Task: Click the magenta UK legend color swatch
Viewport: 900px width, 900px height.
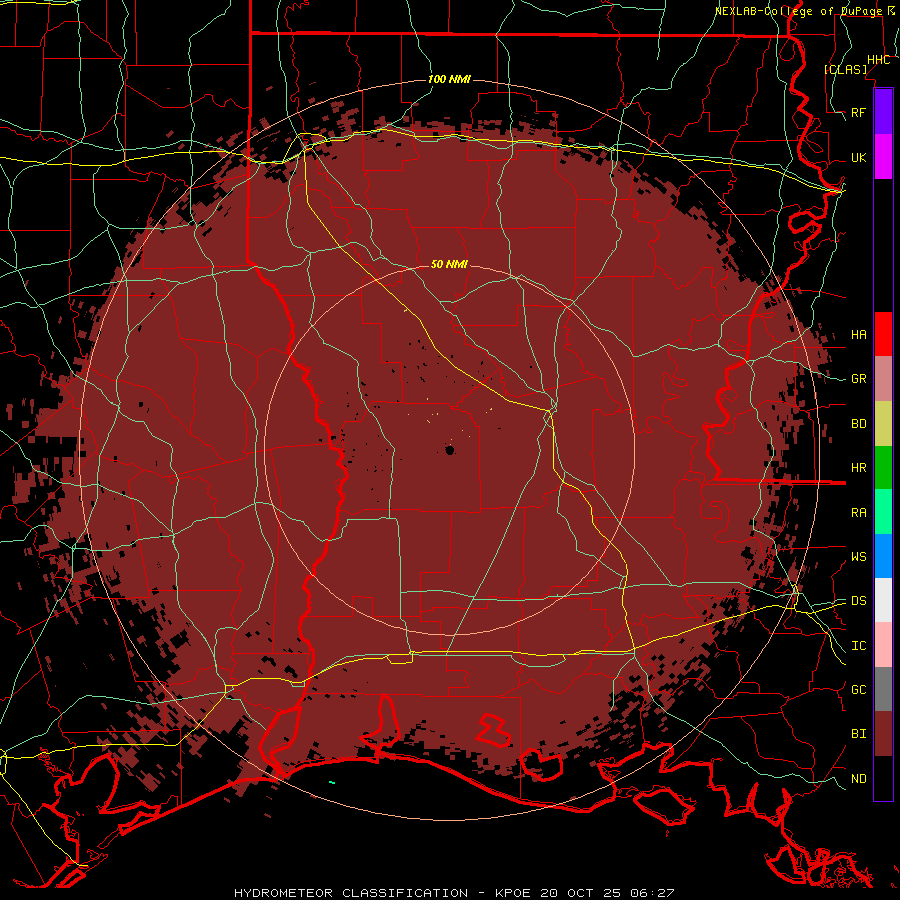Action: [x=883, y=157]
